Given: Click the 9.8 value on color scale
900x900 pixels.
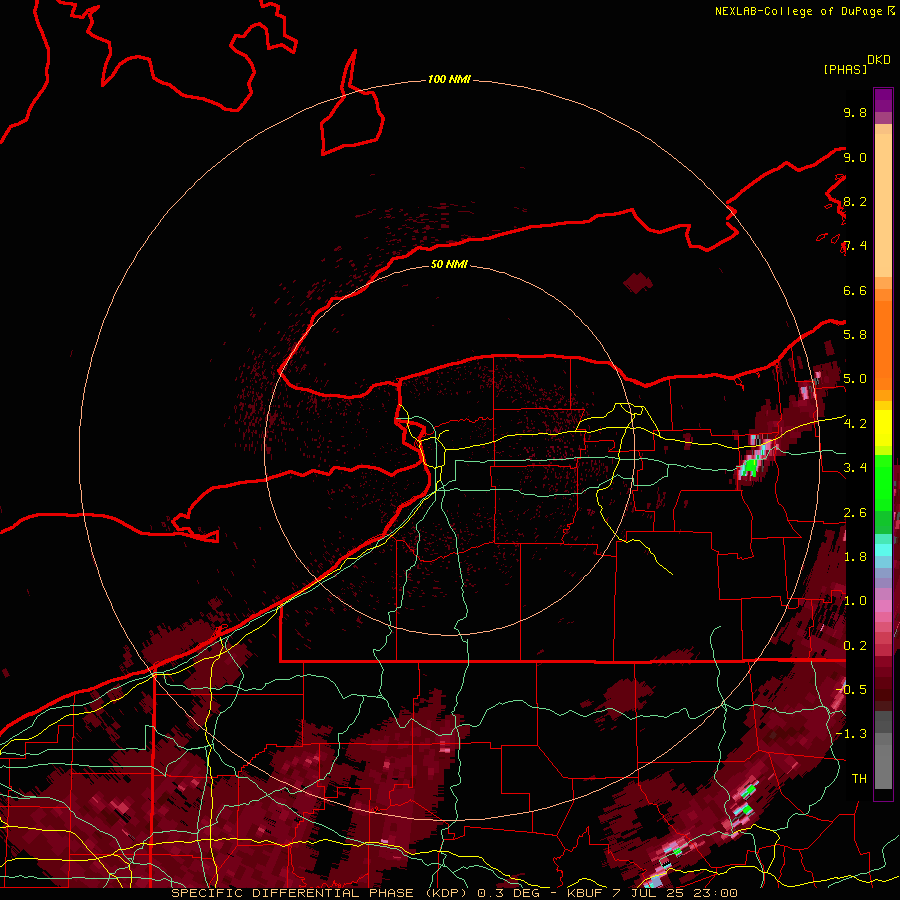Looking at the screenshot, I should (x=855, y=112).
